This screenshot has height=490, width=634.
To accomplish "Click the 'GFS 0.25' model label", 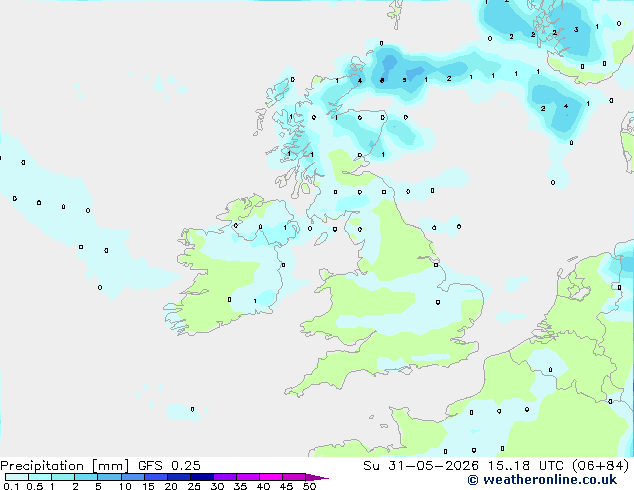I will (169, 466).
